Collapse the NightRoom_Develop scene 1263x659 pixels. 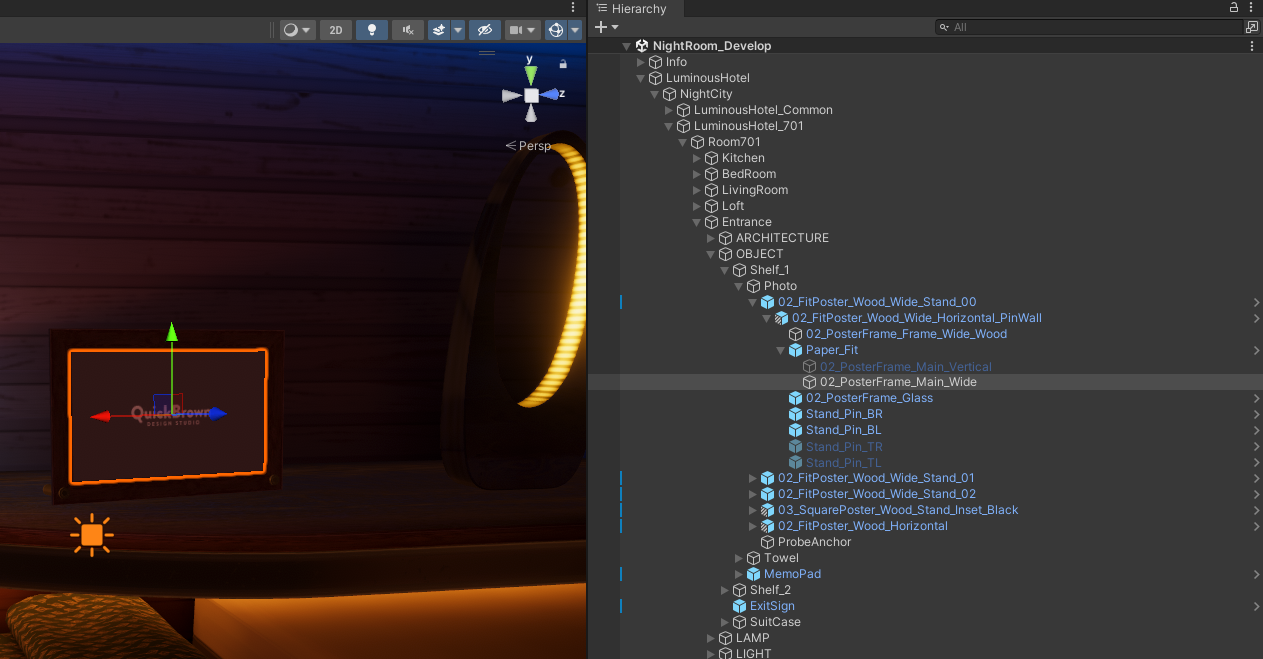coord(627,46)
